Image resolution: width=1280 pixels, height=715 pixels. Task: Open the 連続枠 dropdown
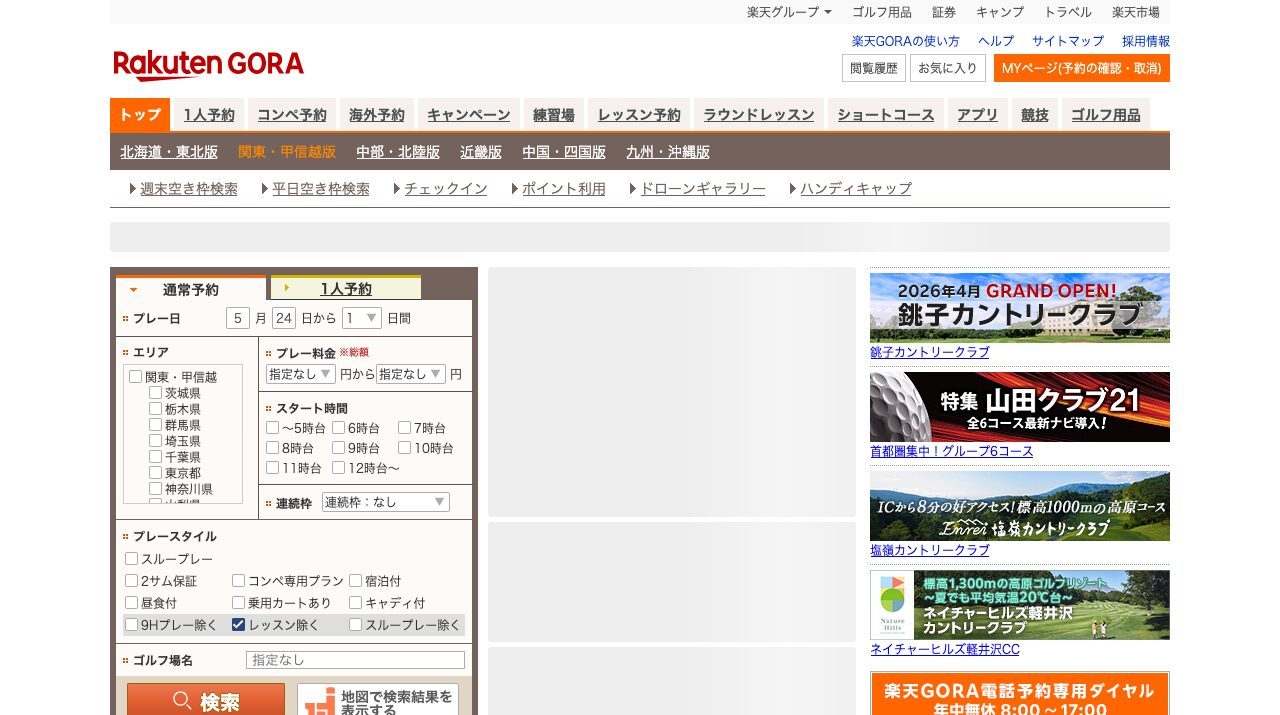(x=386, y=502)
